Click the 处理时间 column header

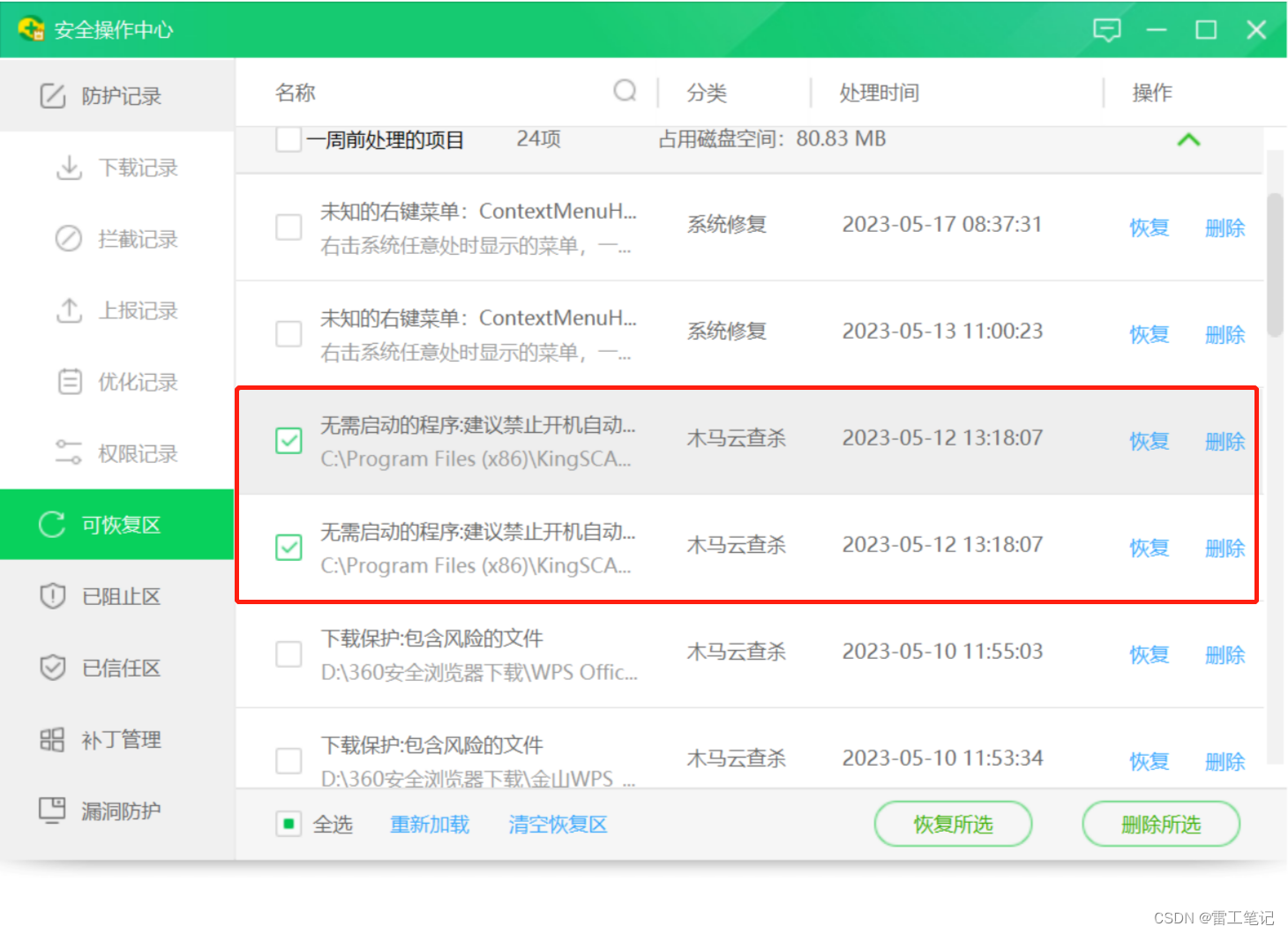point(880,92)
